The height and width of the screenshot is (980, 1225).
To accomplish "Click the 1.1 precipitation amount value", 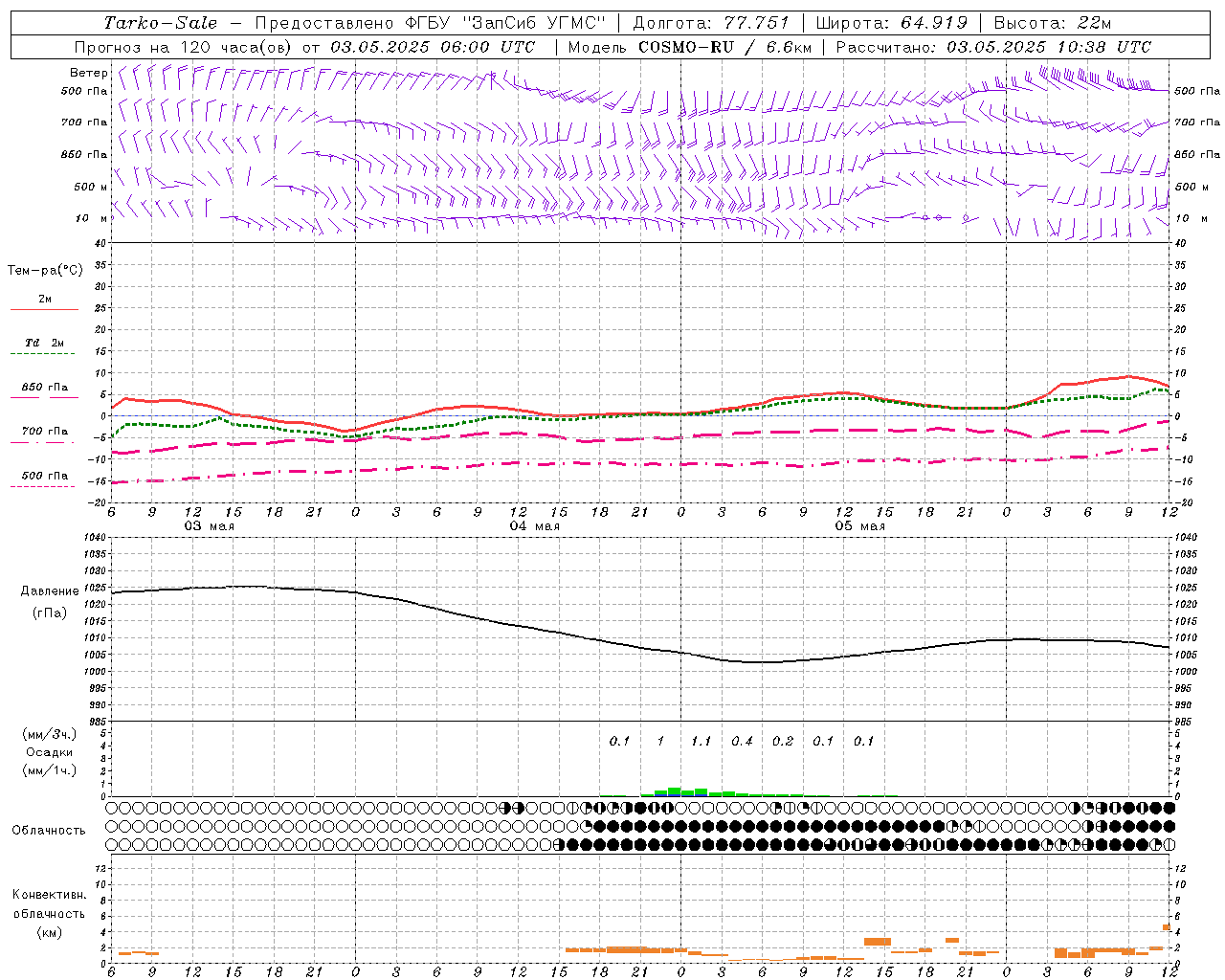I will [702, 741].
